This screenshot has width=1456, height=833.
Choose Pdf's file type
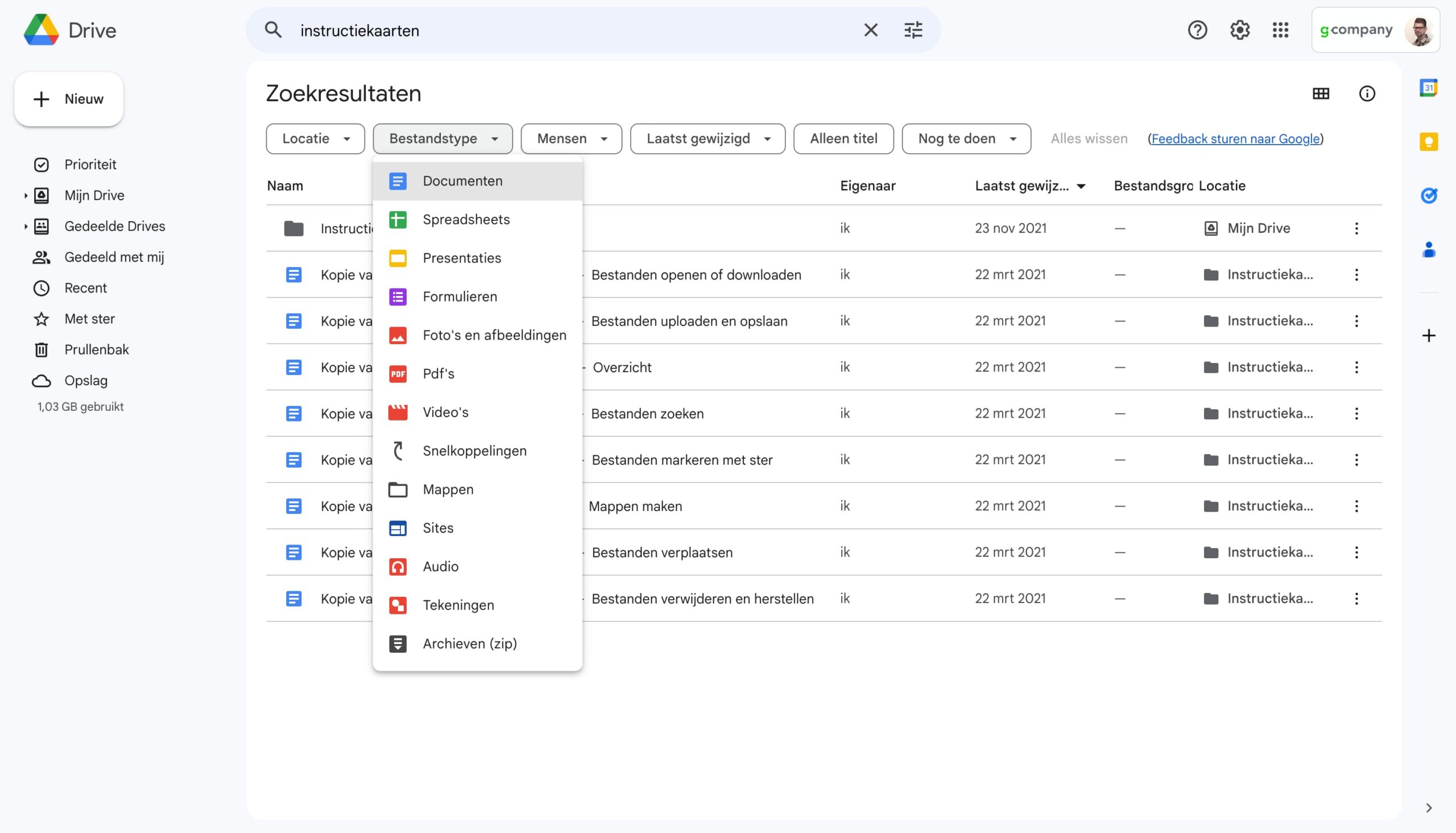click(478, 374)
